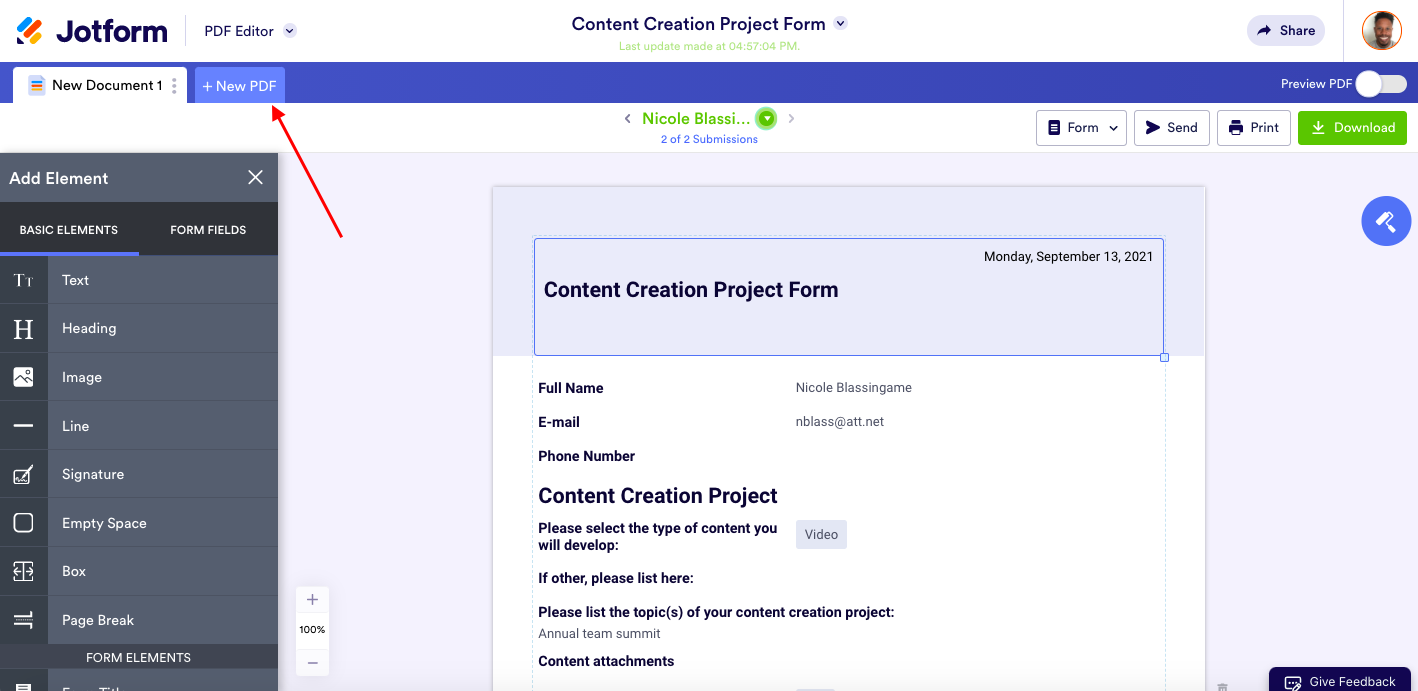Switch to the Form Fields tab
Screen dimensions: 1418x691
[x=208, y=230]
